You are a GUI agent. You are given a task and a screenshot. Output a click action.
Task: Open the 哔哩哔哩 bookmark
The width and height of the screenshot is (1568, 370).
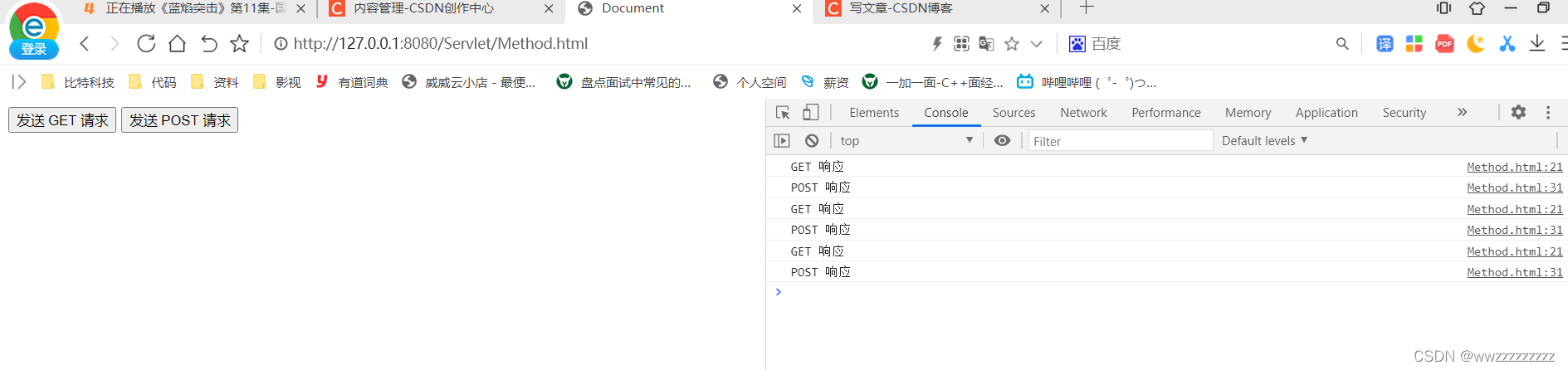(x=1087, y=82)
